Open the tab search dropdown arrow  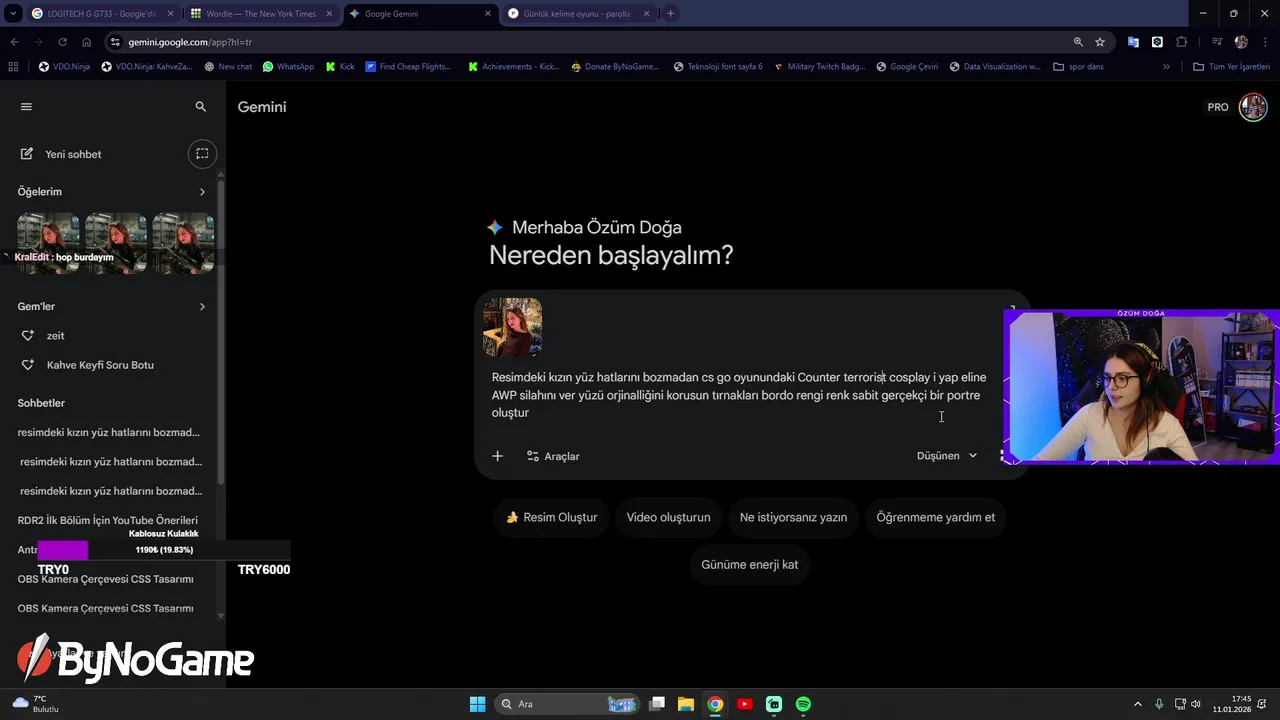click(13, 14)
